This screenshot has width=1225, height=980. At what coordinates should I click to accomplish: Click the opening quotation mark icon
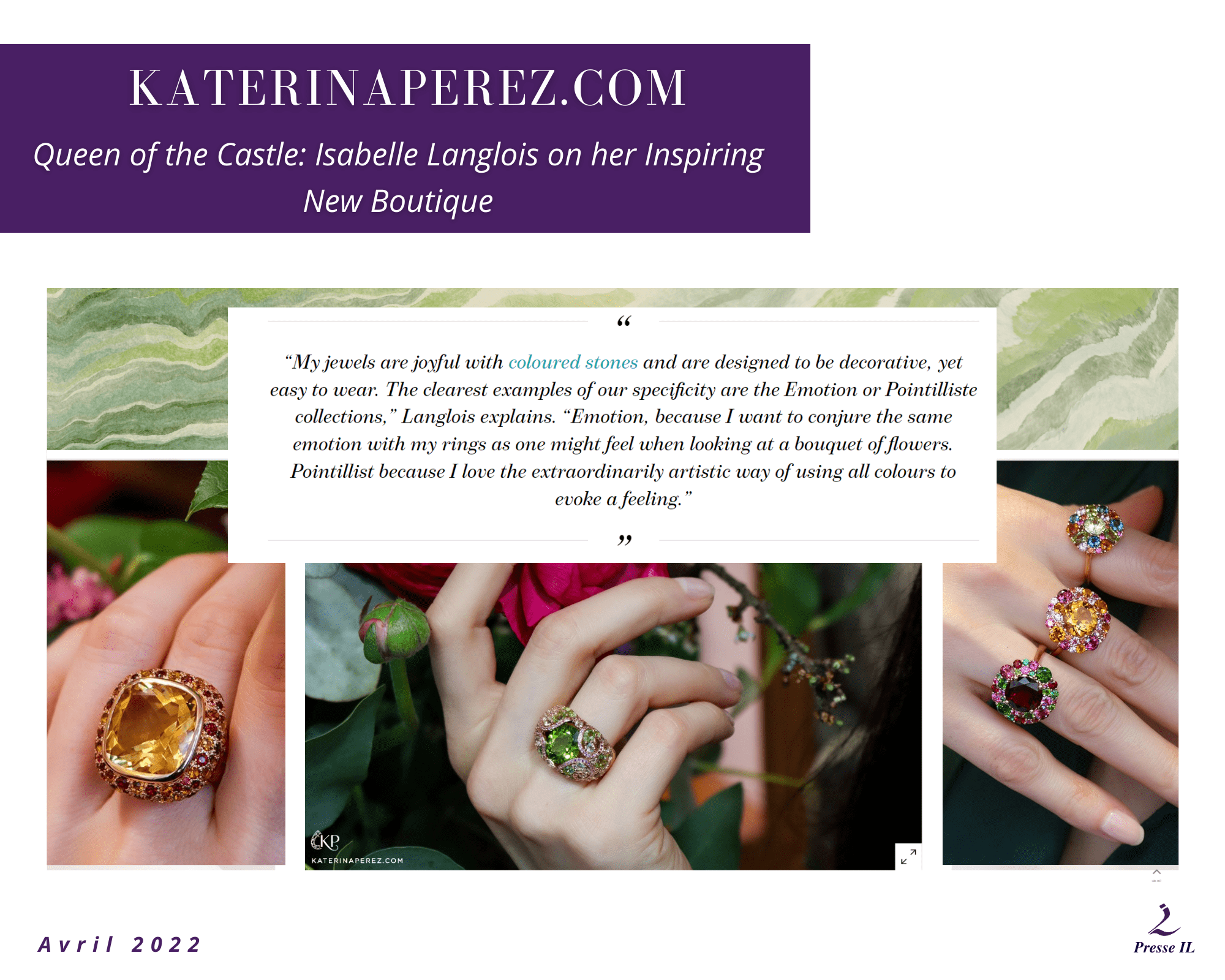[x=624, y=322]
